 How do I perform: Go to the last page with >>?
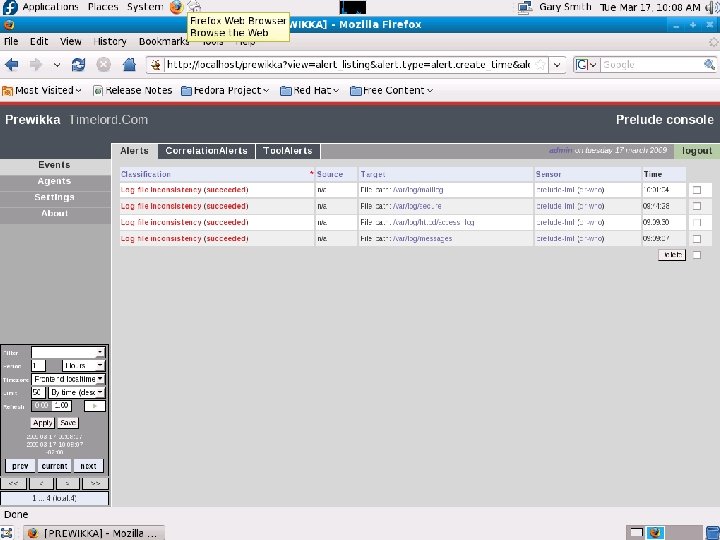click(95, 484)
